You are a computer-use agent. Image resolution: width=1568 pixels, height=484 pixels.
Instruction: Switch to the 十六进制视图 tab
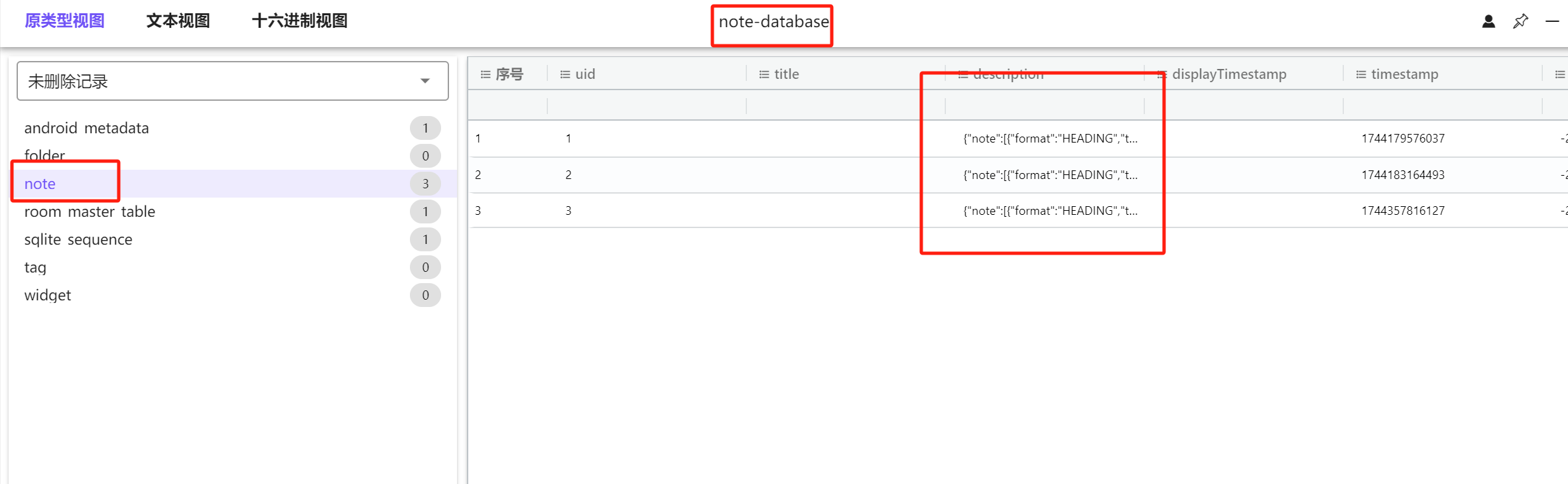tap(300, 21)
